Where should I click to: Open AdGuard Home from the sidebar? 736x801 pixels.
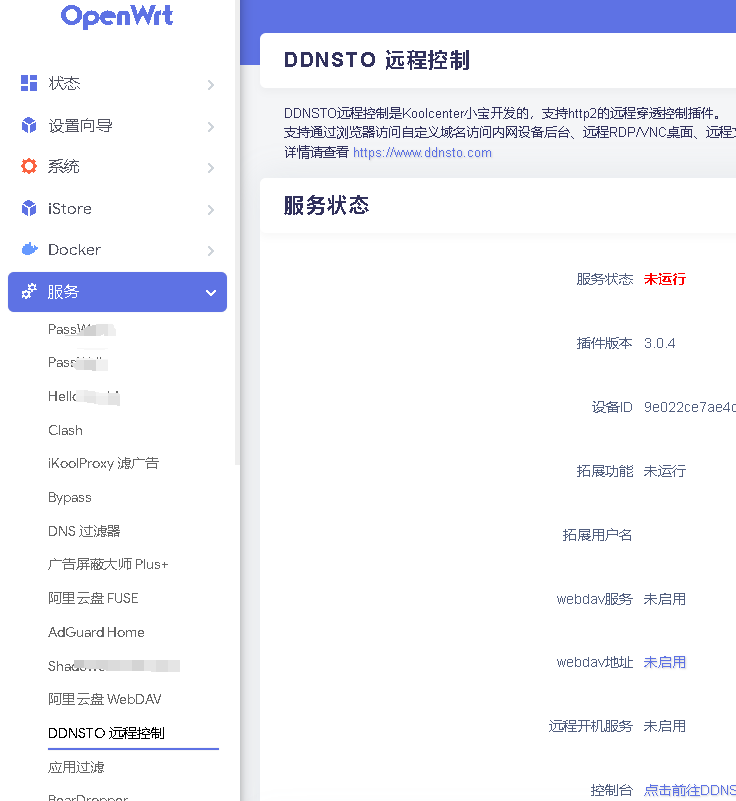[x=96, y=632]
